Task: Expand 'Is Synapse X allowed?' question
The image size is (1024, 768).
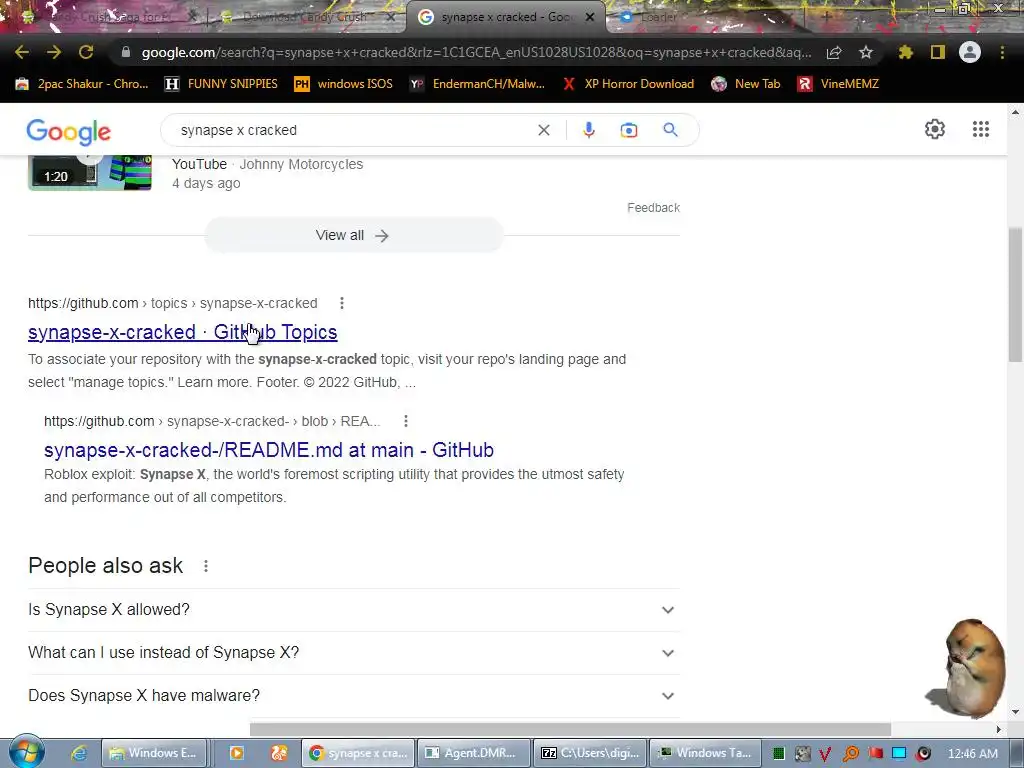Action: click(x=353, y=610)
